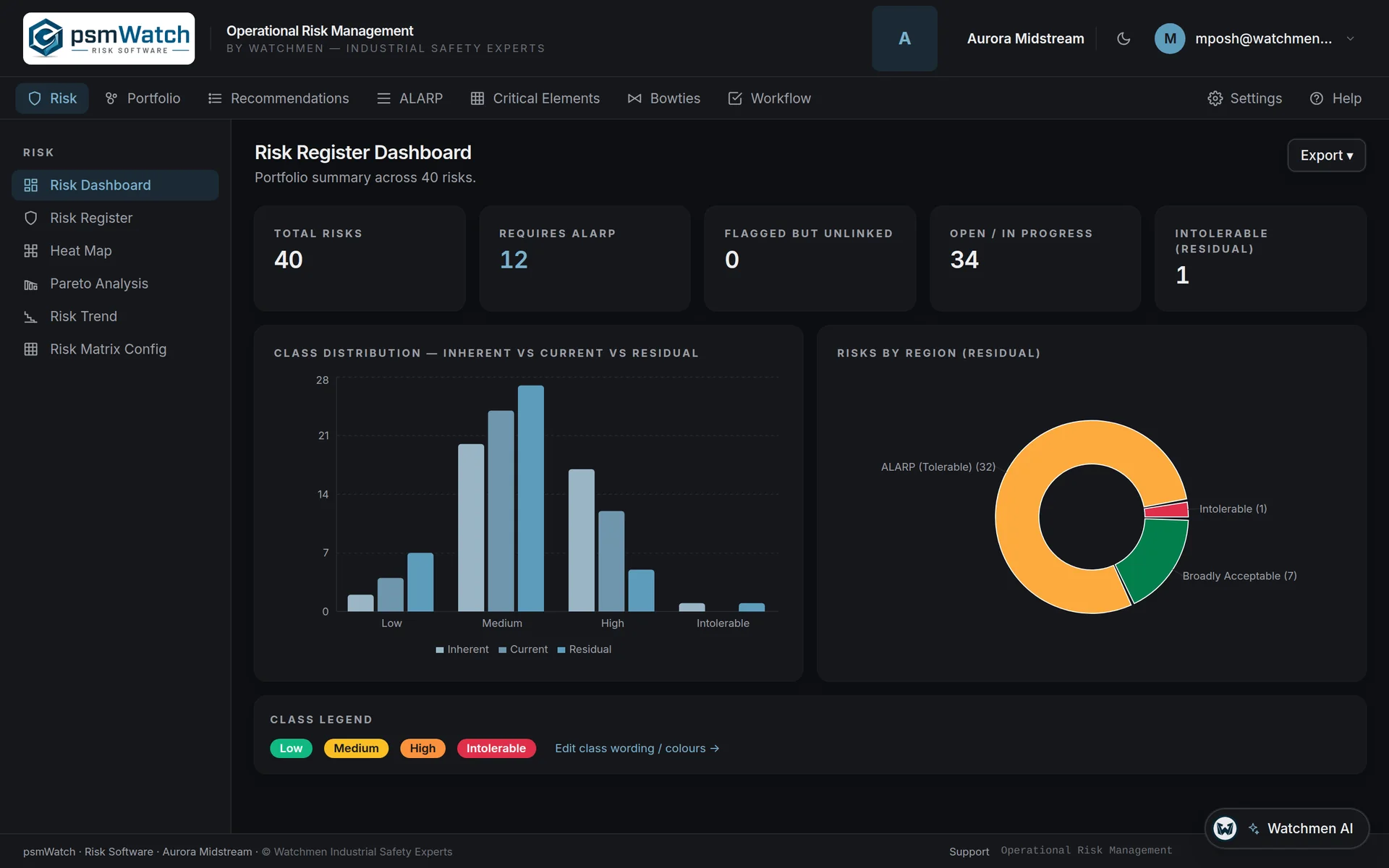The image size is (1389, 868).
Task: Open the Aurora Midstream organization switcher
Action: coord(1025,38)
